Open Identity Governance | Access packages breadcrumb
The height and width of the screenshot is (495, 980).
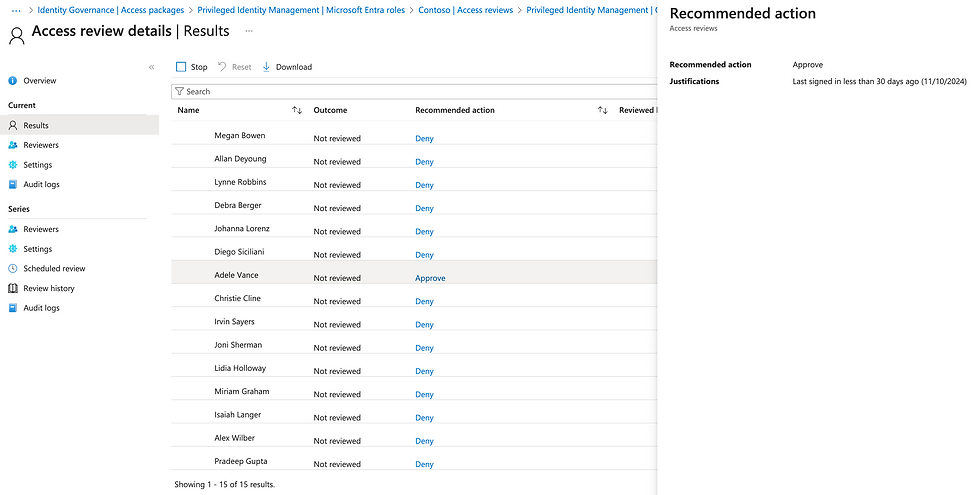click(x=111, y=10)
